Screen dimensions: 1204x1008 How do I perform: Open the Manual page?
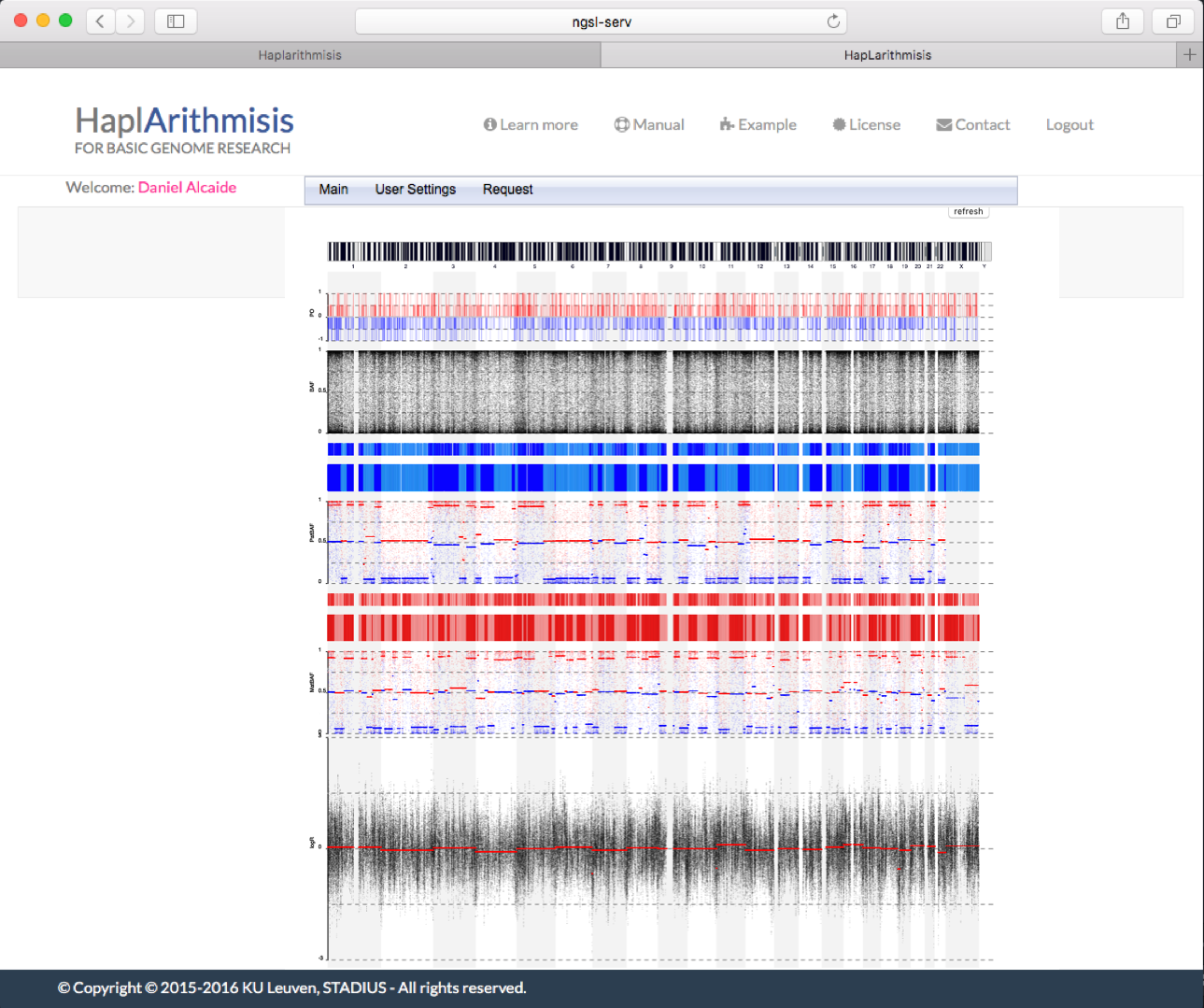(x=649, y=125)
